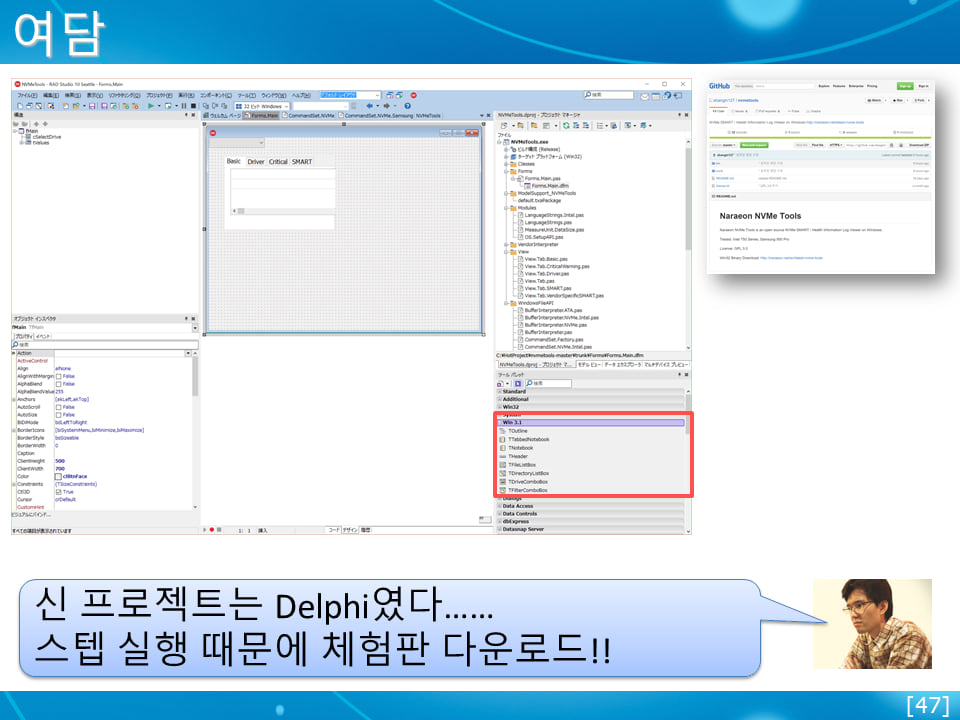Toggle the AutoScroll False checkbox
The height and width of the screenshot is (720, 960).
(x=59, y=407)
